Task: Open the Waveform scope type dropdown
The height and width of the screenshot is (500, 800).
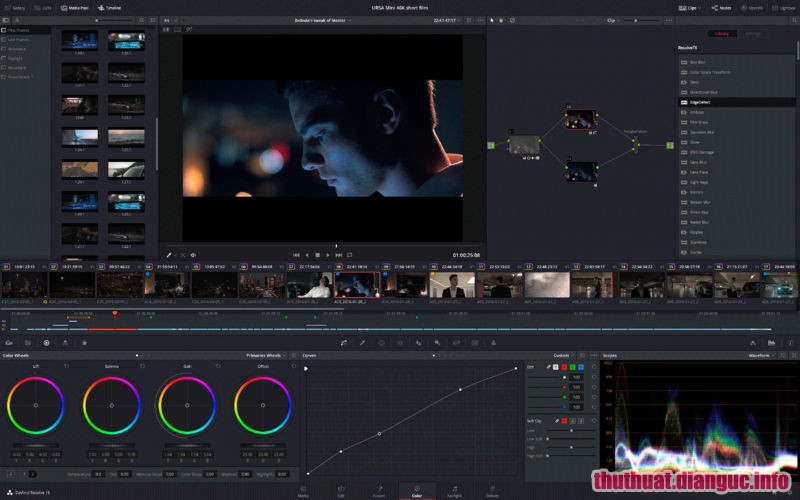Action: [761, 356]
